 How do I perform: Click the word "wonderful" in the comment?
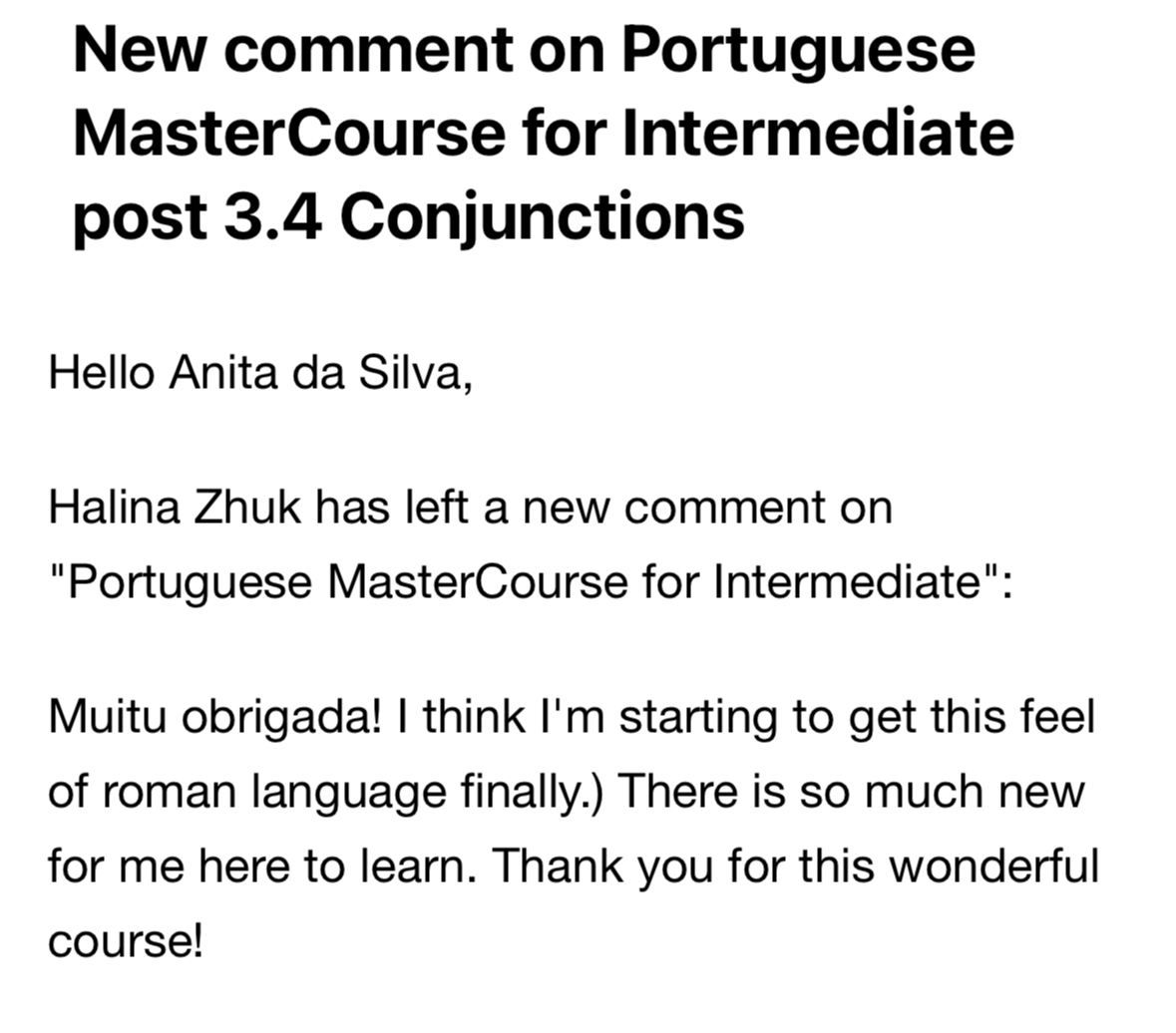[x=993, y=866]
